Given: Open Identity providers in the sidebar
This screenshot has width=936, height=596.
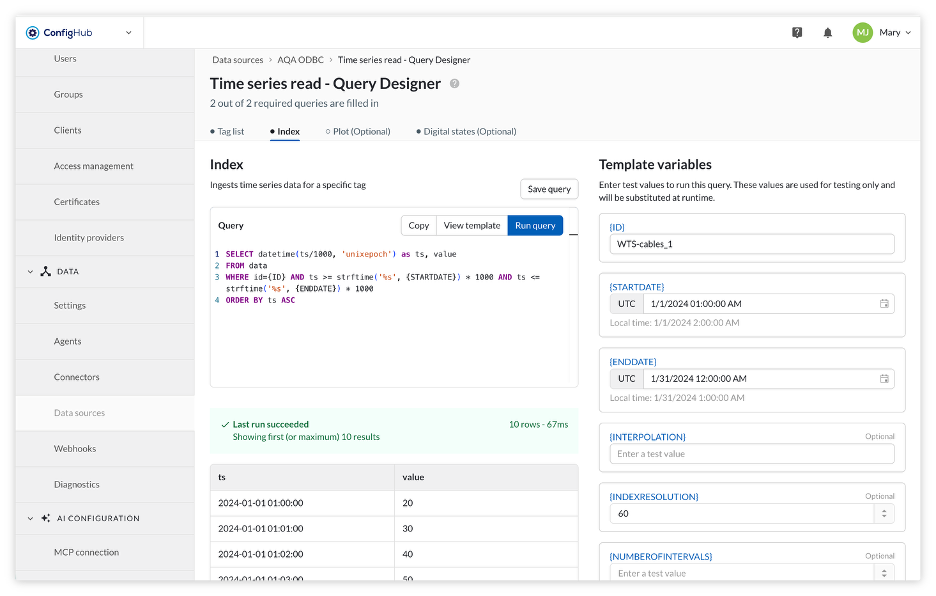Looking at the screenshot, I should point(105,238).
